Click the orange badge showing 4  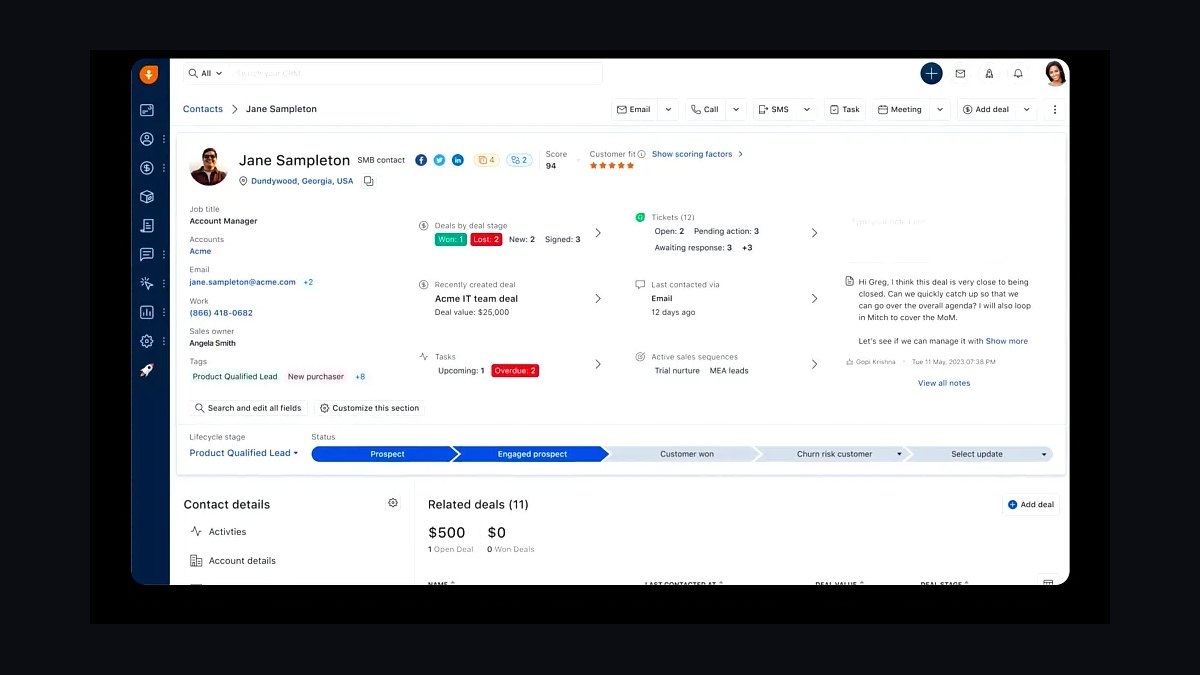[x=486, y=160]
